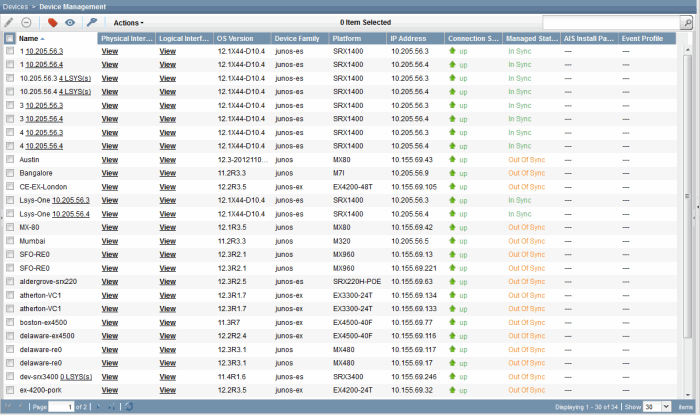
Task: Click the OS Version column header
Action: (x=235, y=38)
